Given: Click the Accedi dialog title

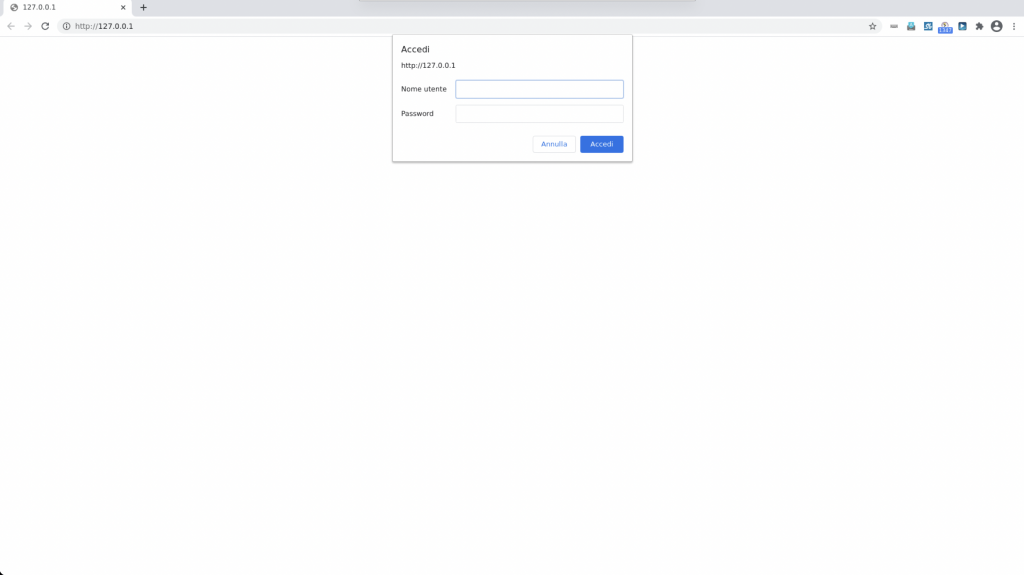Looking at the screenshot, I should pyautogui.click(x=415, y=49).
